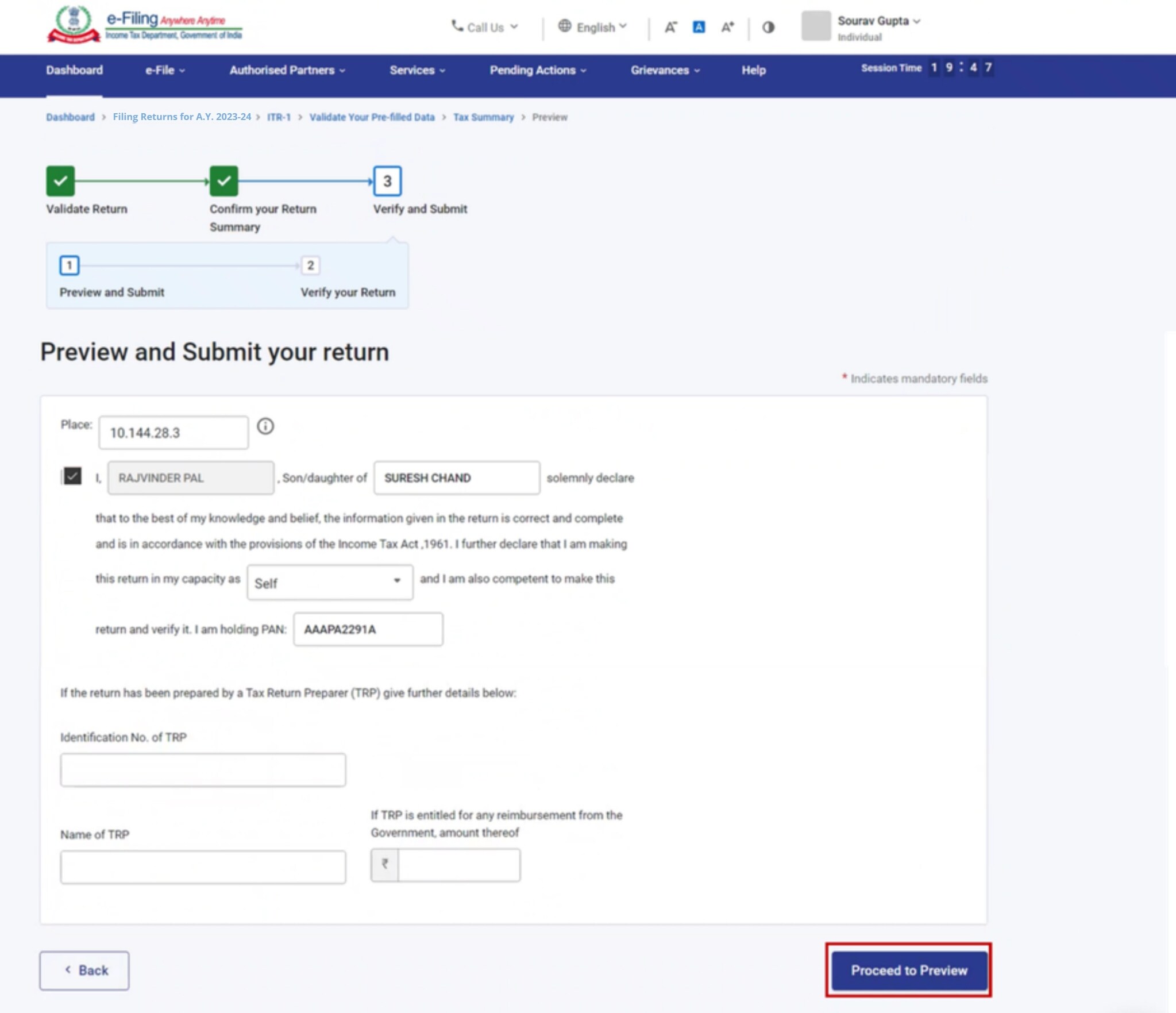The height and width of the screenshot is (1013, 1176).
Task: Click the user profile avatar picture
Action: (x=816, y=26)
